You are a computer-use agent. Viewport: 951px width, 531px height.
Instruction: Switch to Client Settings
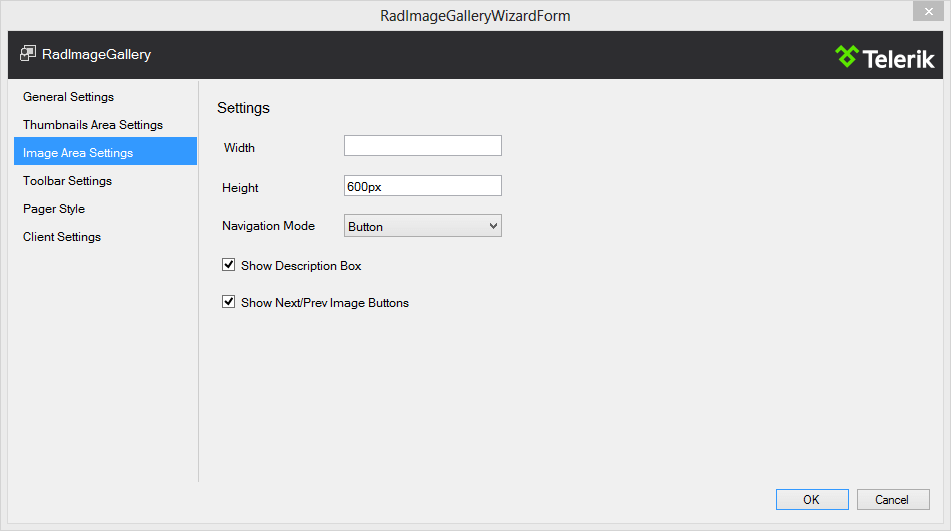(62, 237)
